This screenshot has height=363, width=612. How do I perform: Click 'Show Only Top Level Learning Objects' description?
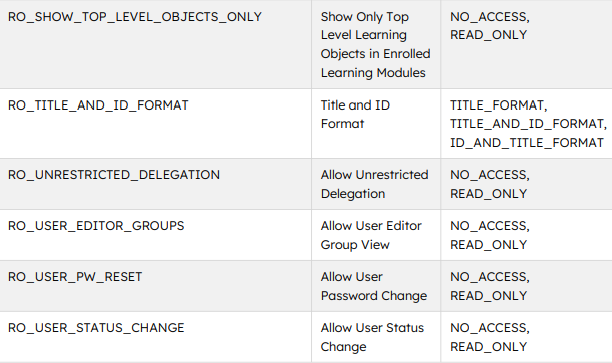375,44
